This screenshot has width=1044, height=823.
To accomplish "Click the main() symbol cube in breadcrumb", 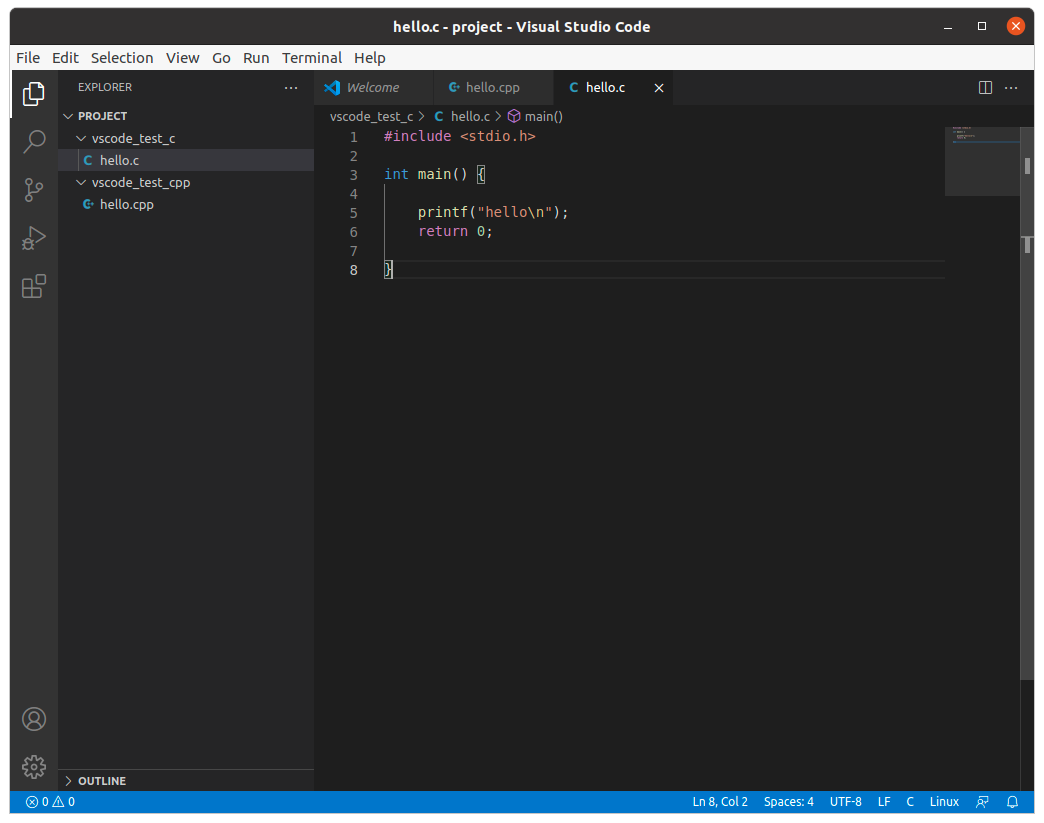I will pos(513,117).
